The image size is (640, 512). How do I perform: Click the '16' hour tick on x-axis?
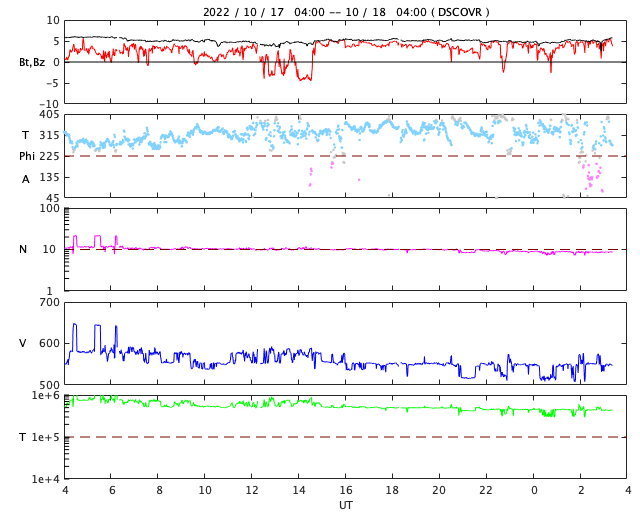pyautogui.click(x=346, y=490)
